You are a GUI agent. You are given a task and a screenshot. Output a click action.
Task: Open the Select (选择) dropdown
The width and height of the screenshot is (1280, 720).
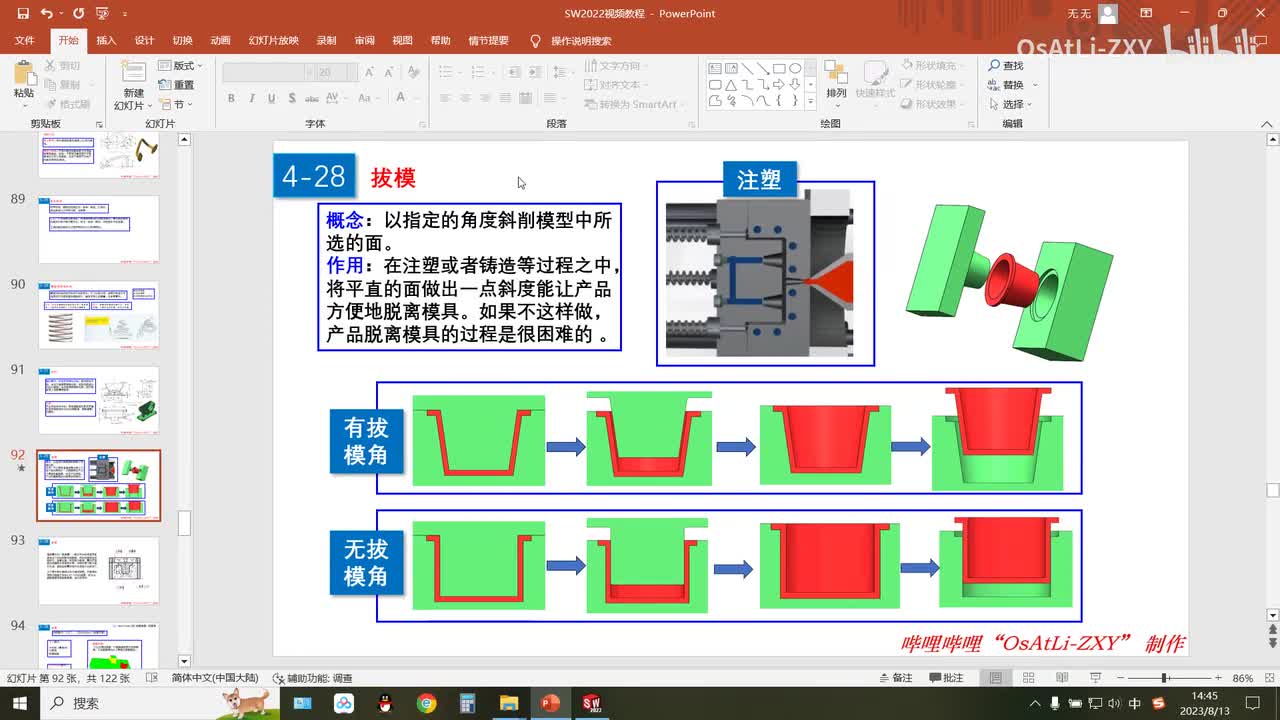[1011, 104]
